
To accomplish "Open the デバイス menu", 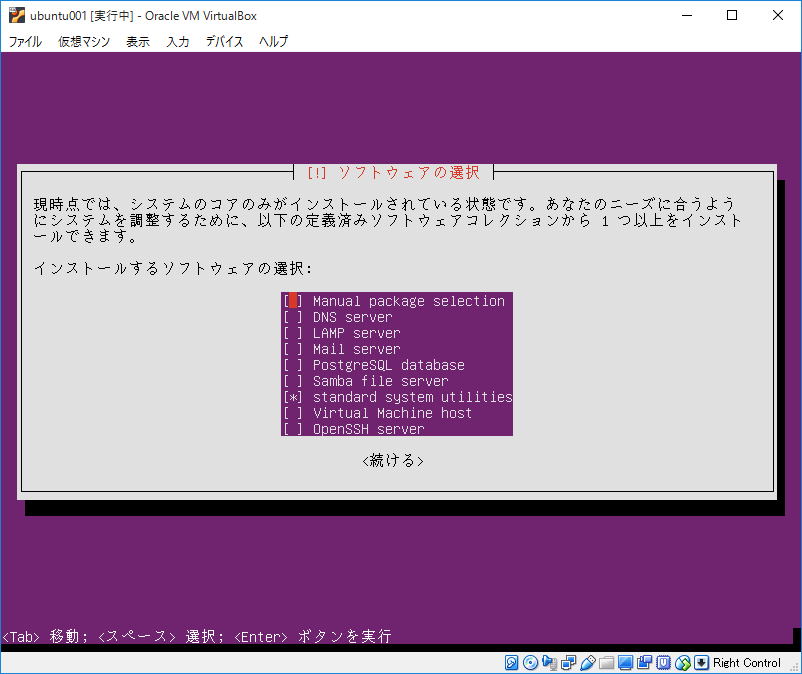I will pyautogui.click(x=224, y=41).
